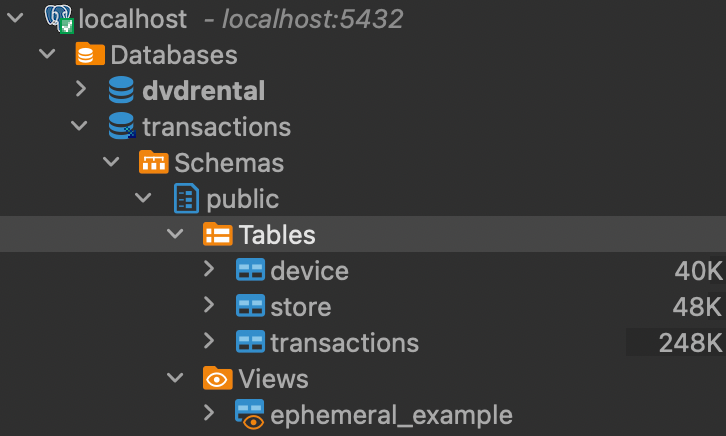Click the dvdrental database cylinder icon

(121, 90)
